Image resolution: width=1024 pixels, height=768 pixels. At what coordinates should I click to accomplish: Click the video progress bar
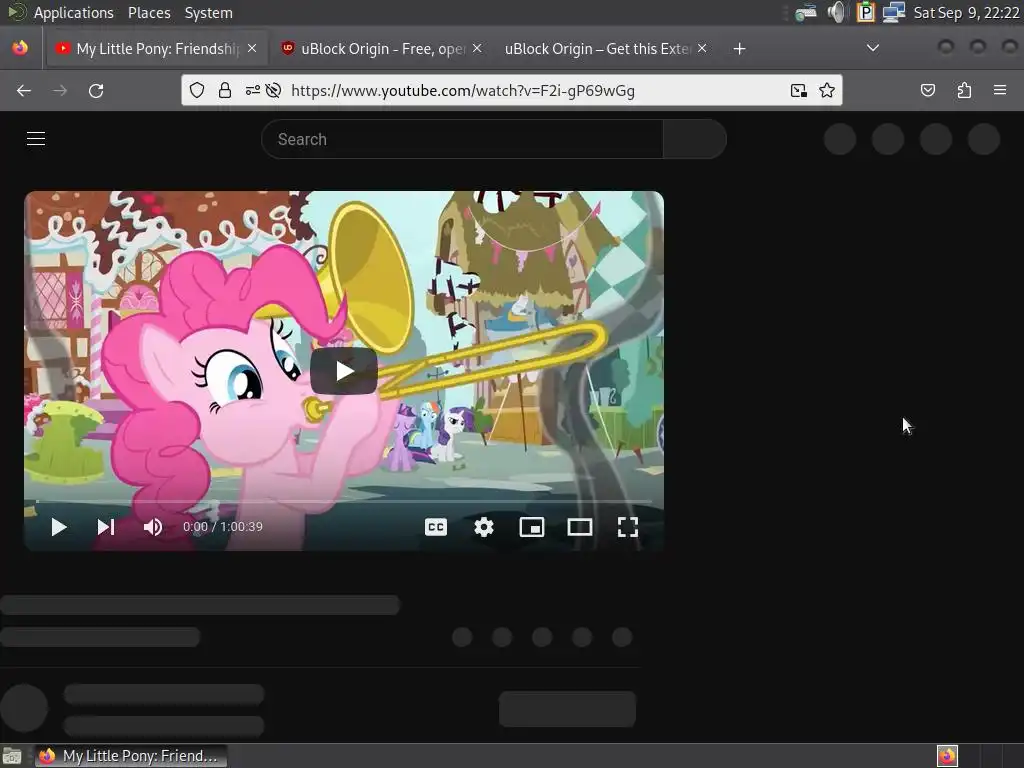[344, 502]
